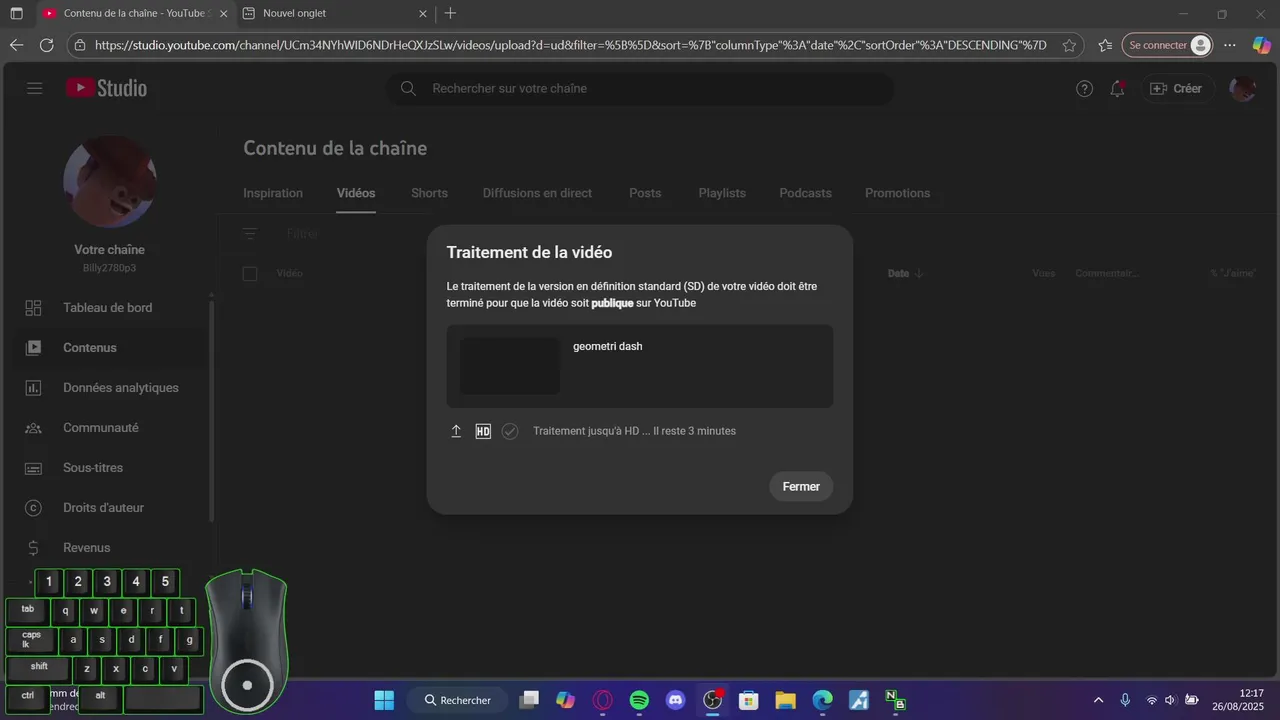The width and height of the screenshot is (1280, 720).
Task: Toggle the select-all videos checkbox
Action: click(x=250, y=274)
